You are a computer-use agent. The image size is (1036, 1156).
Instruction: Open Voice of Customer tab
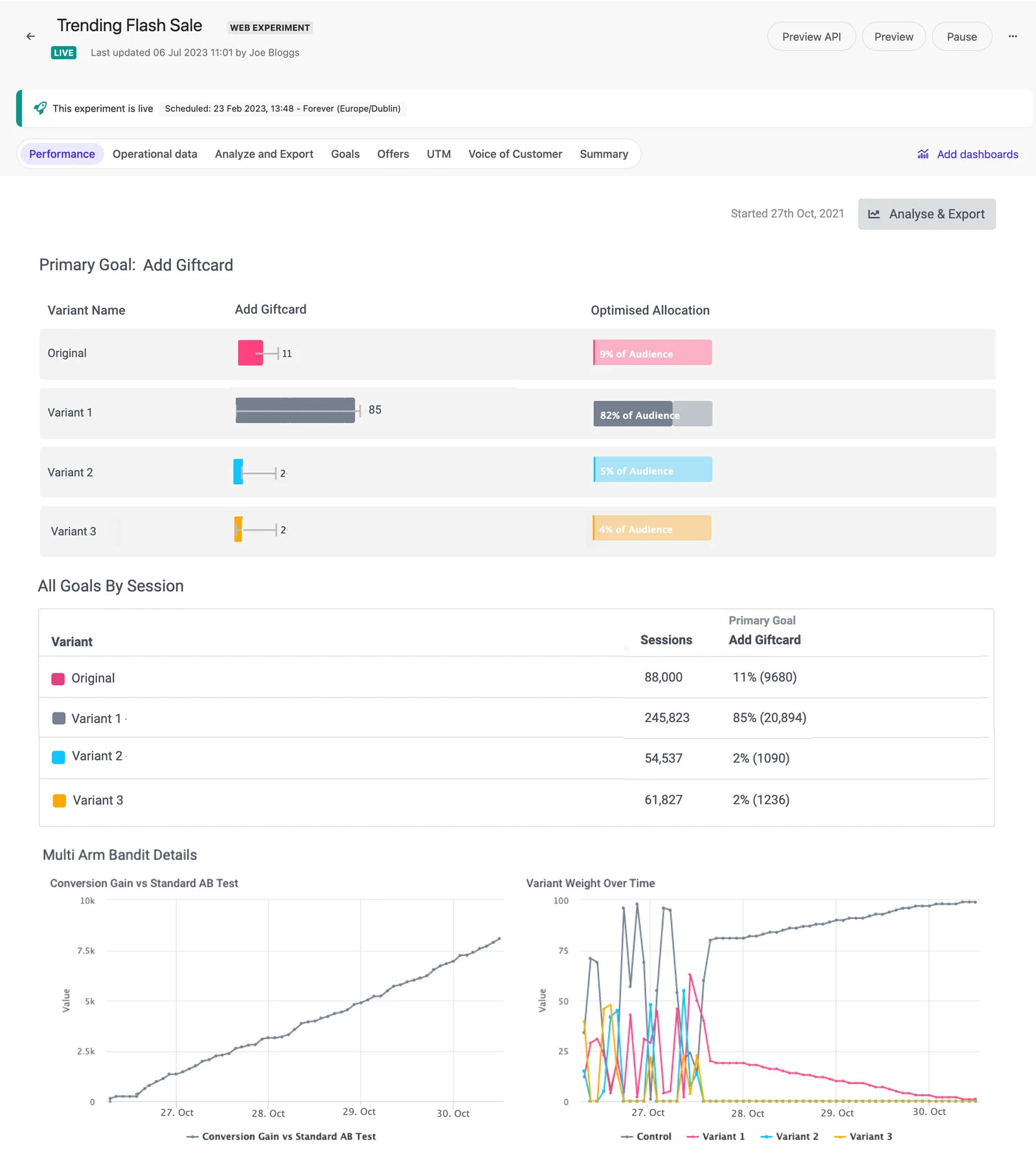click(515, 154)
